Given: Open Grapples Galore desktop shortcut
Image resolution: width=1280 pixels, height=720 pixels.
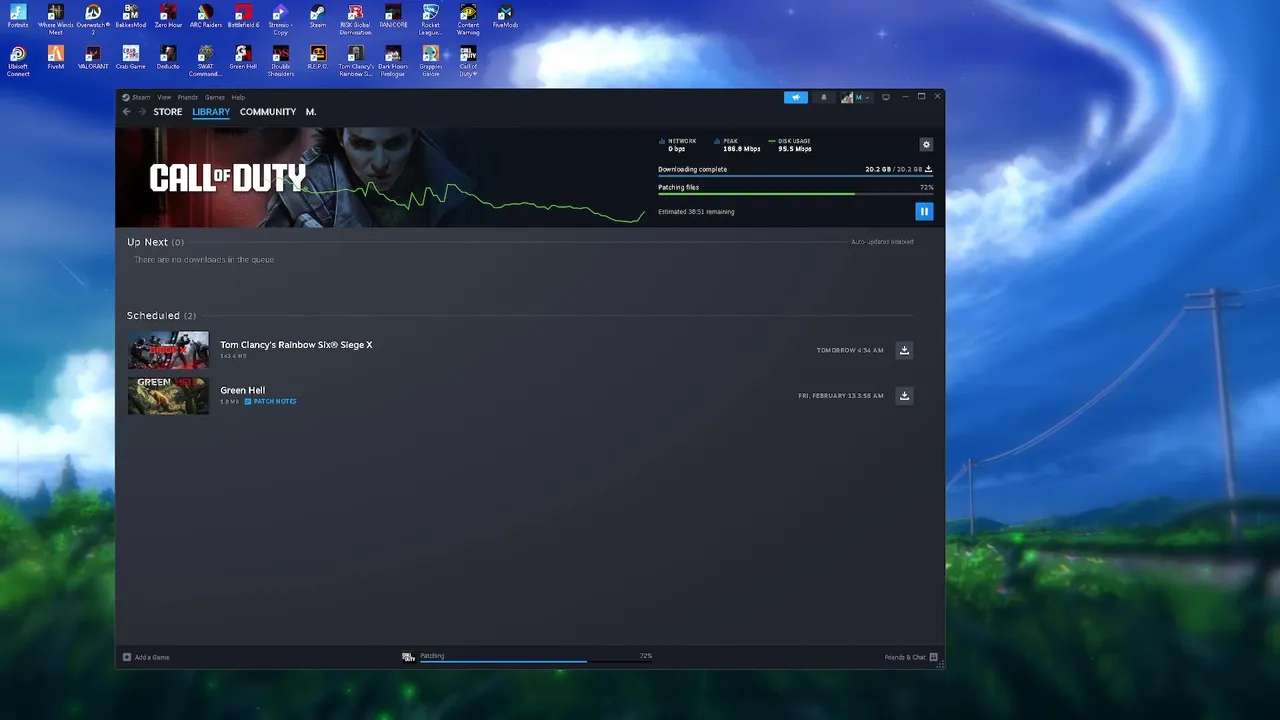Looking at the screenshot, I should pos(430,61).
